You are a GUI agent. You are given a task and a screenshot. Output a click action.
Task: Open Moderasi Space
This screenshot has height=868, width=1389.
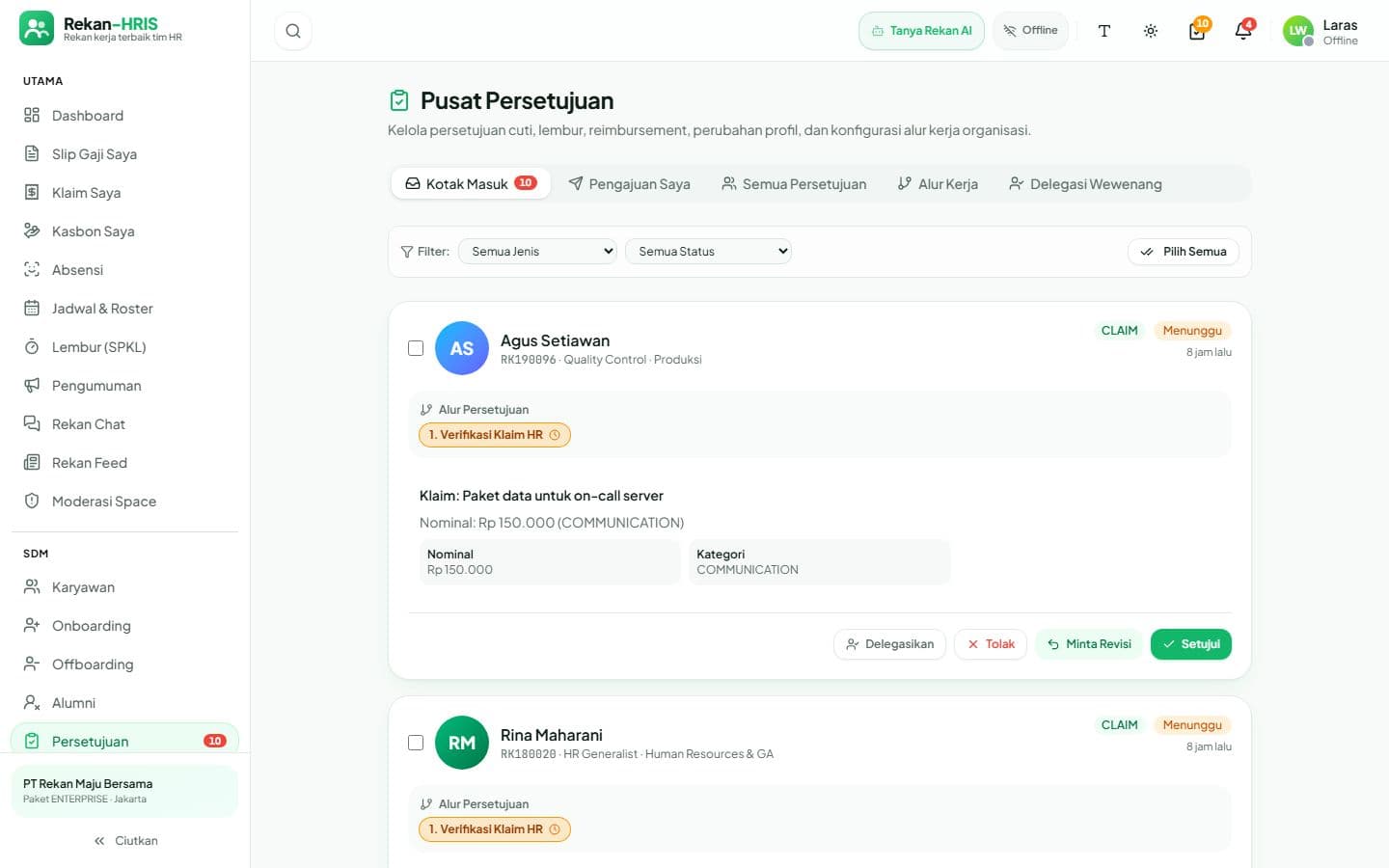pos(125,502)
